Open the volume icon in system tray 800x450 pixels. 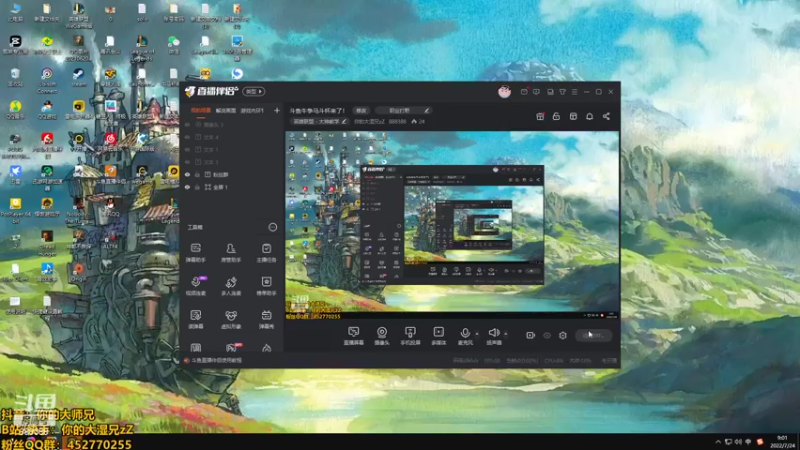click(738, 441)
